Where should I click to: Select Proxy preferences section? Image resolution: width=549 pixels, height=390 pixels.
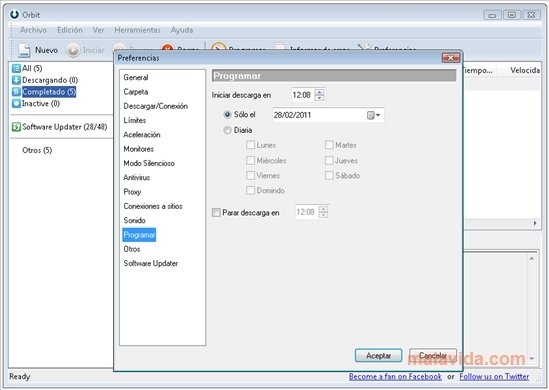pos(132,192)
